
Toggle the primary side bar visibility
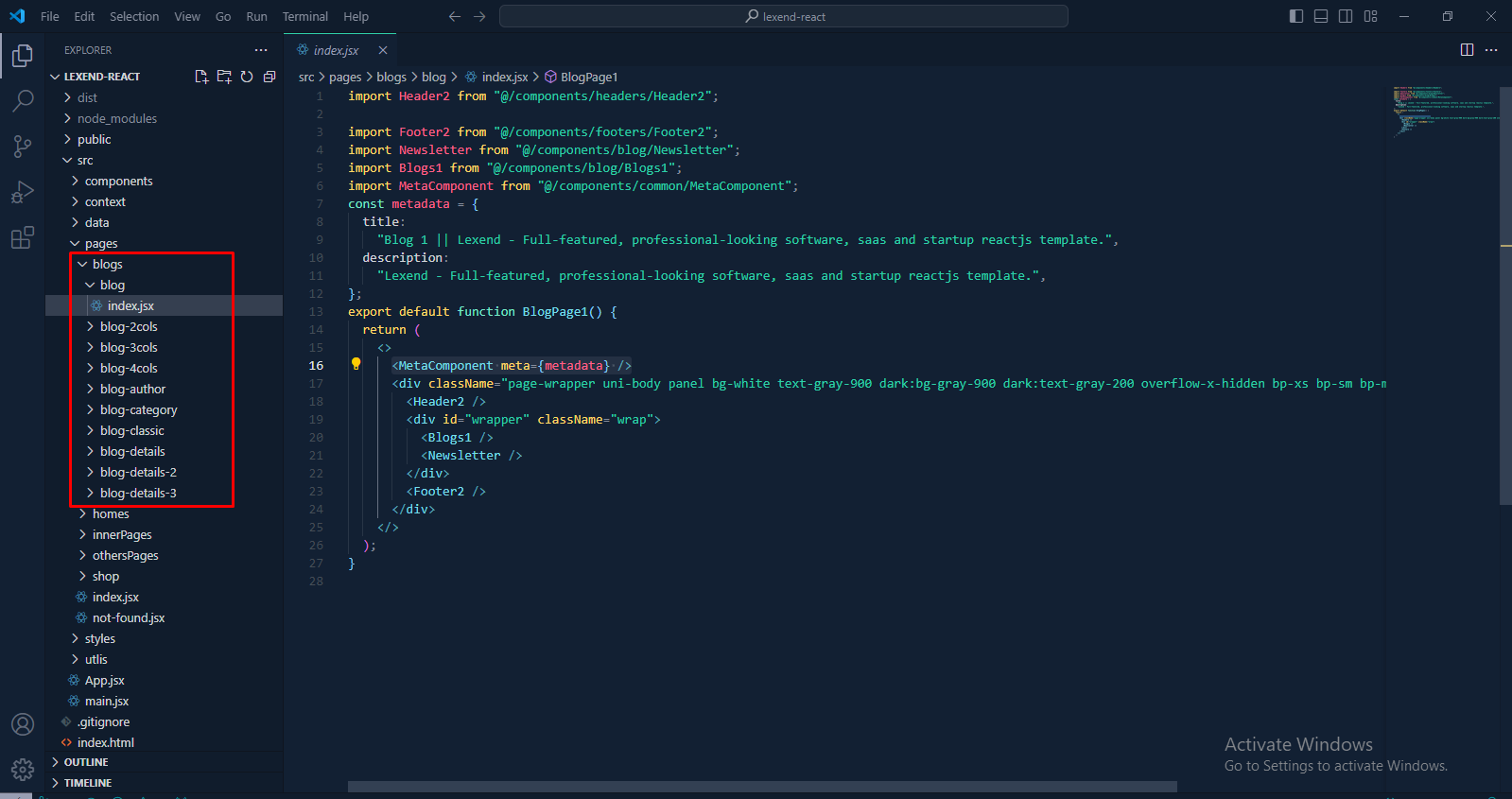[x=1296, y=16]
